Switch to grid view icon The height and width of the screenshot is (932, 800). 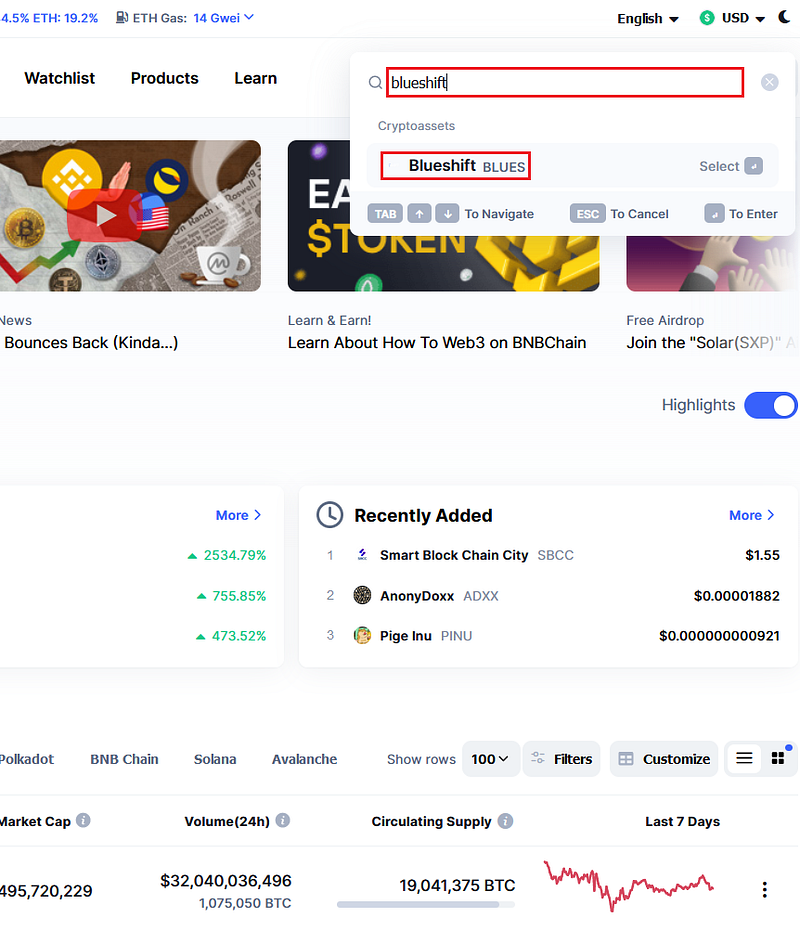click(x=778, y=758)
